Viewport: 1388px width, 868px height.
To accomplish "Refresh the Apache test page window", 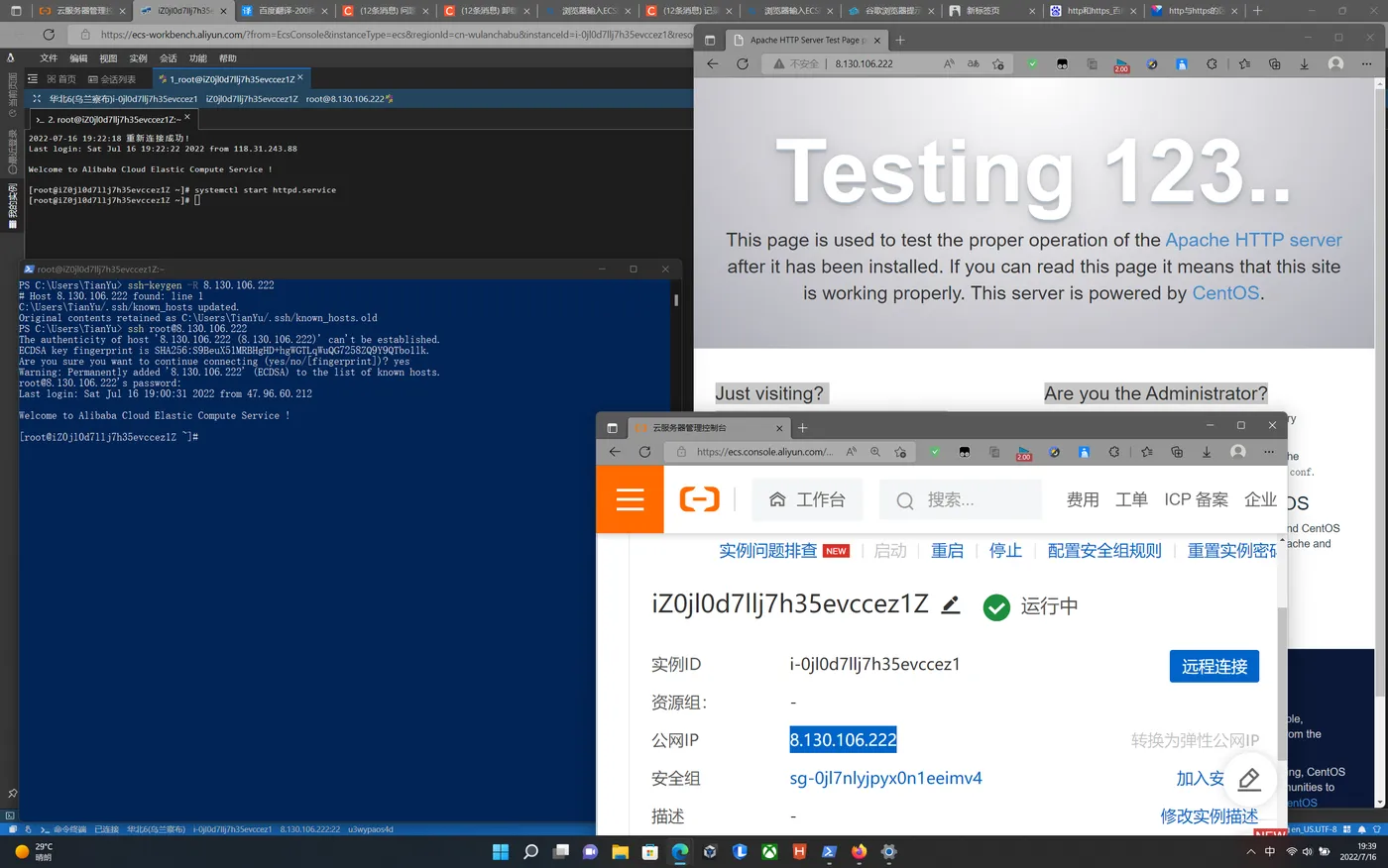I will click(x=743, y=63).
